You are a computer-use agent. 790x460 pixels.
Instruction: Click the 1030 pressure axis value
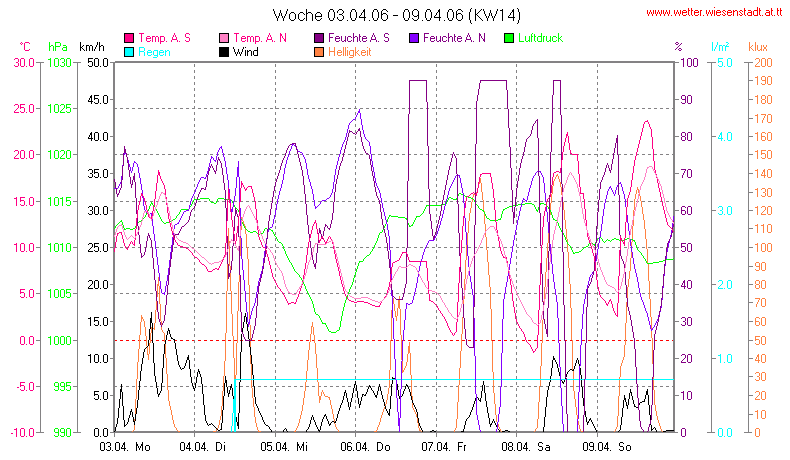pyautogui.click(x=59, y=63)
